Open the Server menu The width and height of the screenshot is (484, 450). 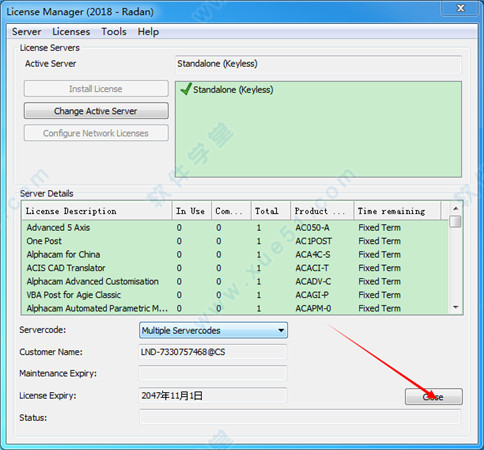(26, 32)
